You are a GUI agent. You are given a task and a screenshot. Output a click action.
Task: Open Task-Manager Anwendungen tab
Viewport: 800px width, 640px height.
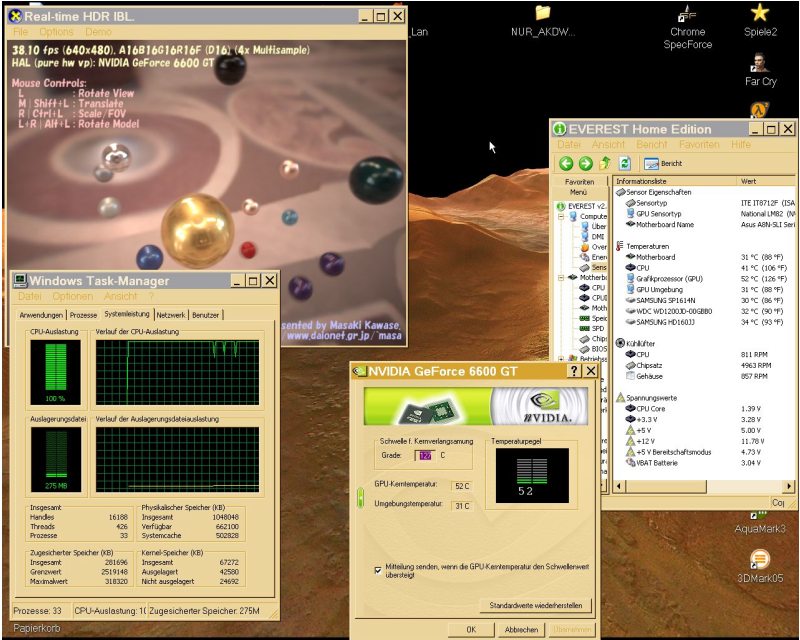(41, 315)
